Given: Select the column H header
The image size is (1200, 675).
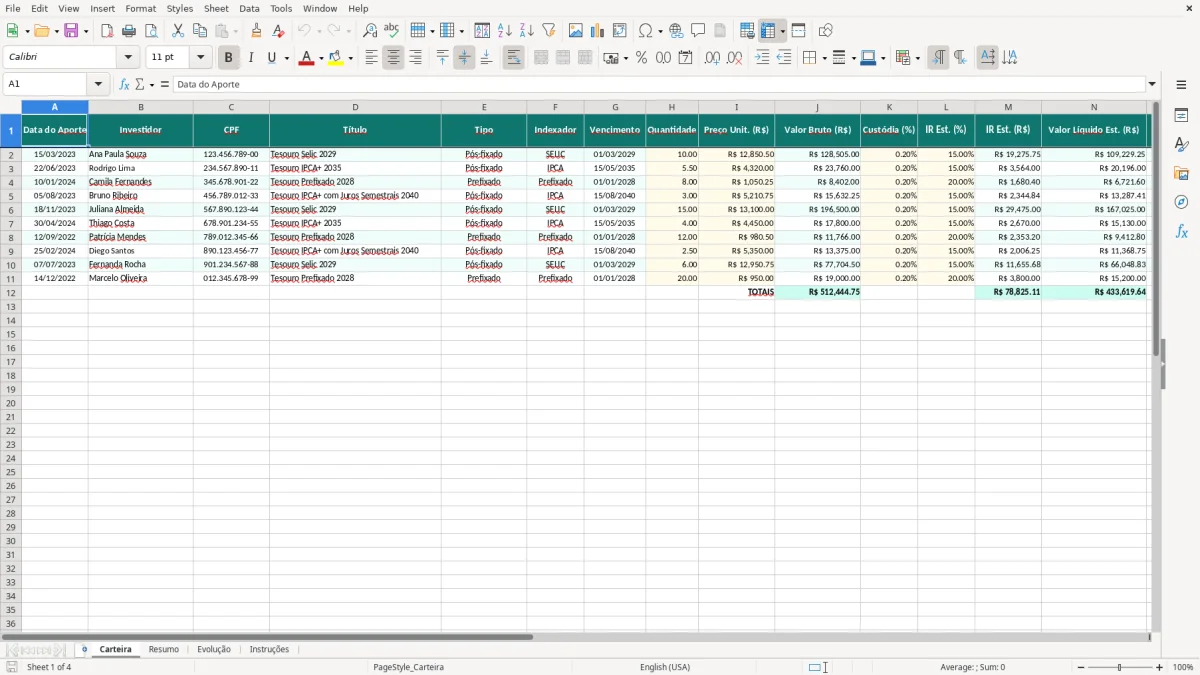Looking at the screenshot, I should [x=672, y=106].
